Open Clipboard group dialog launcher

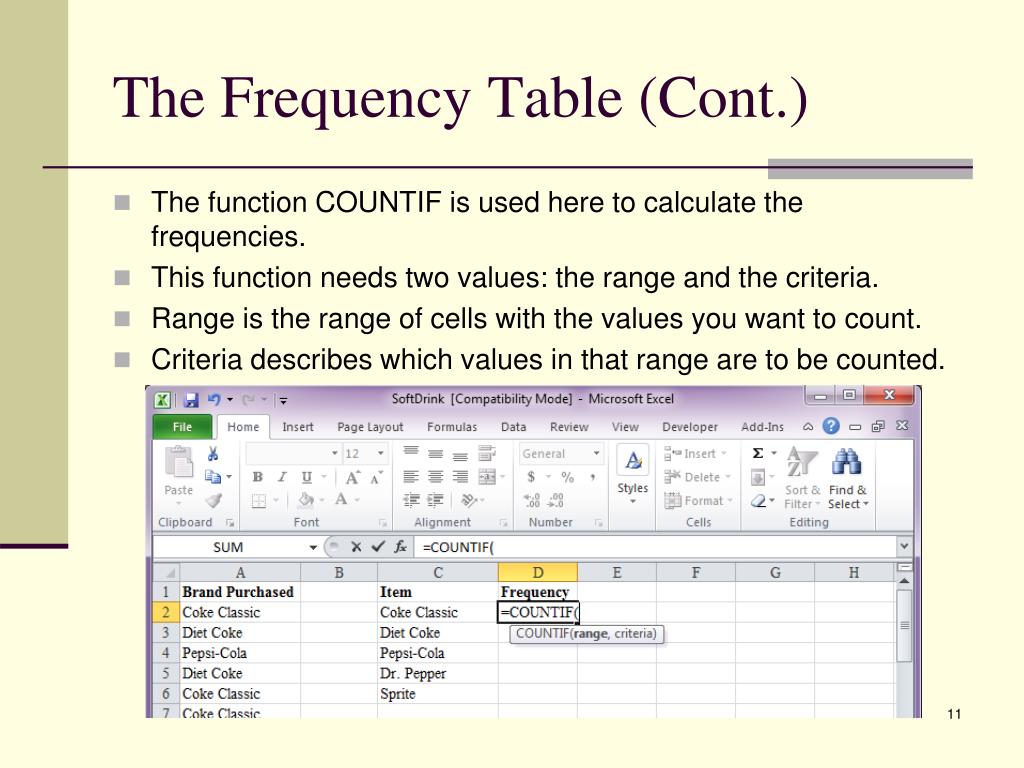[230, 522]
